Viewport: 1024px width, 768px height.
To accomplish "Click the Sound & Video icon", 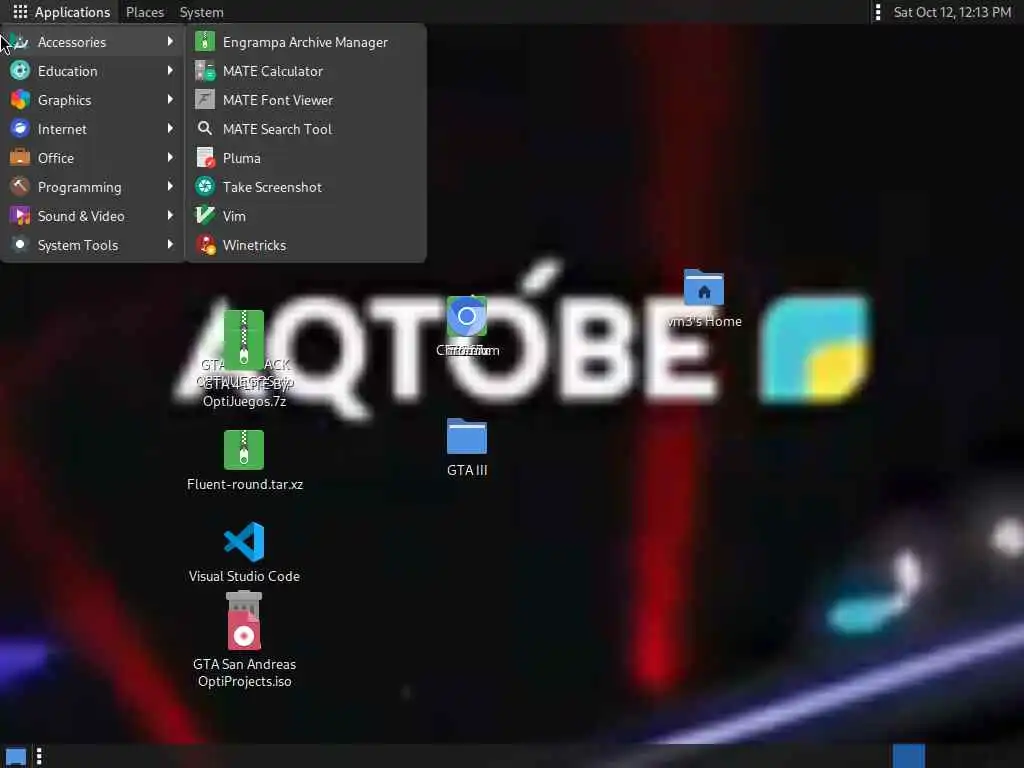I will 20,216.
